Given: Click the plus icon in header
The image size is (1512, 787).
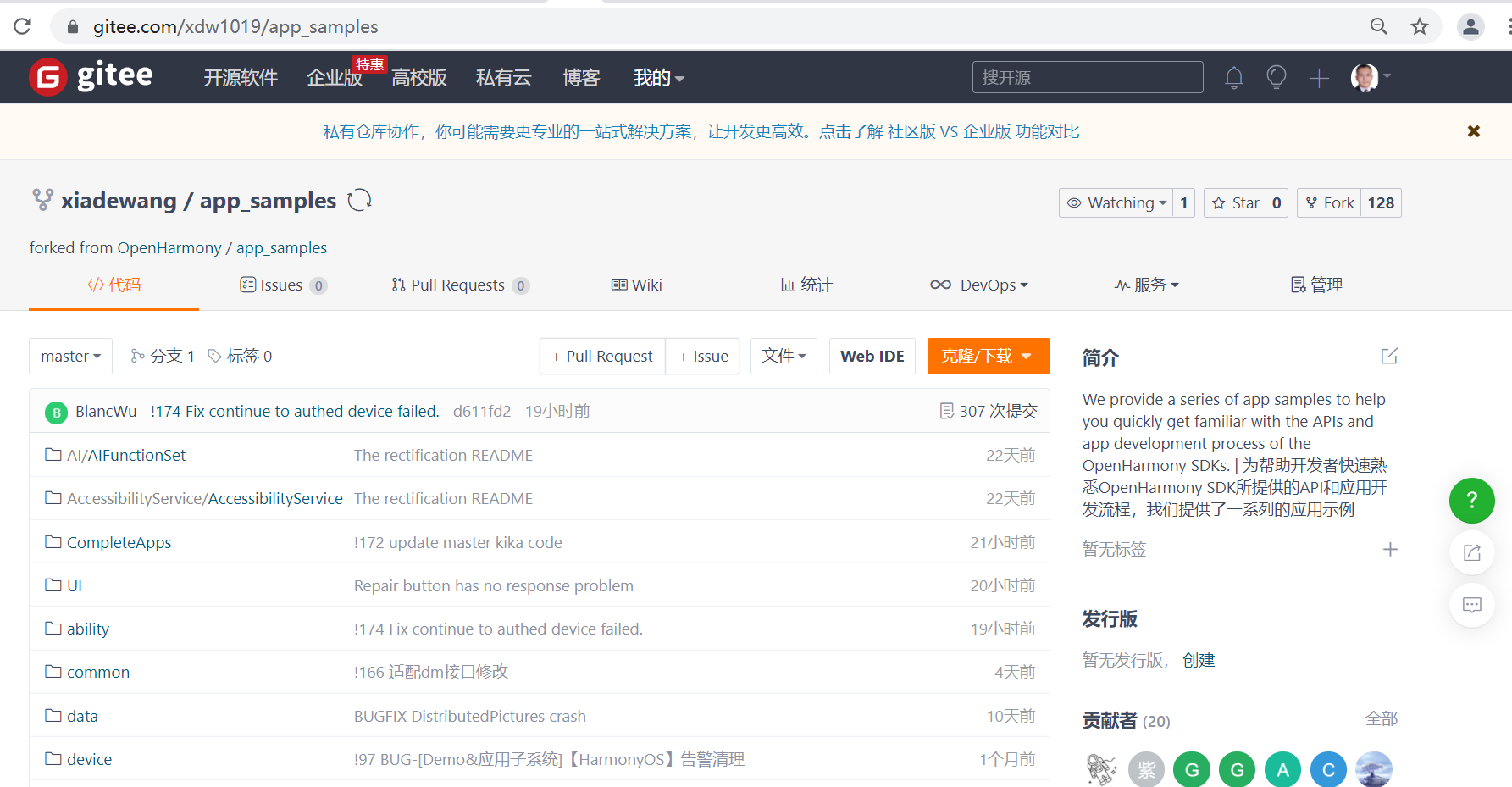Looking at the screenshot, I should tap(1319, 79).
